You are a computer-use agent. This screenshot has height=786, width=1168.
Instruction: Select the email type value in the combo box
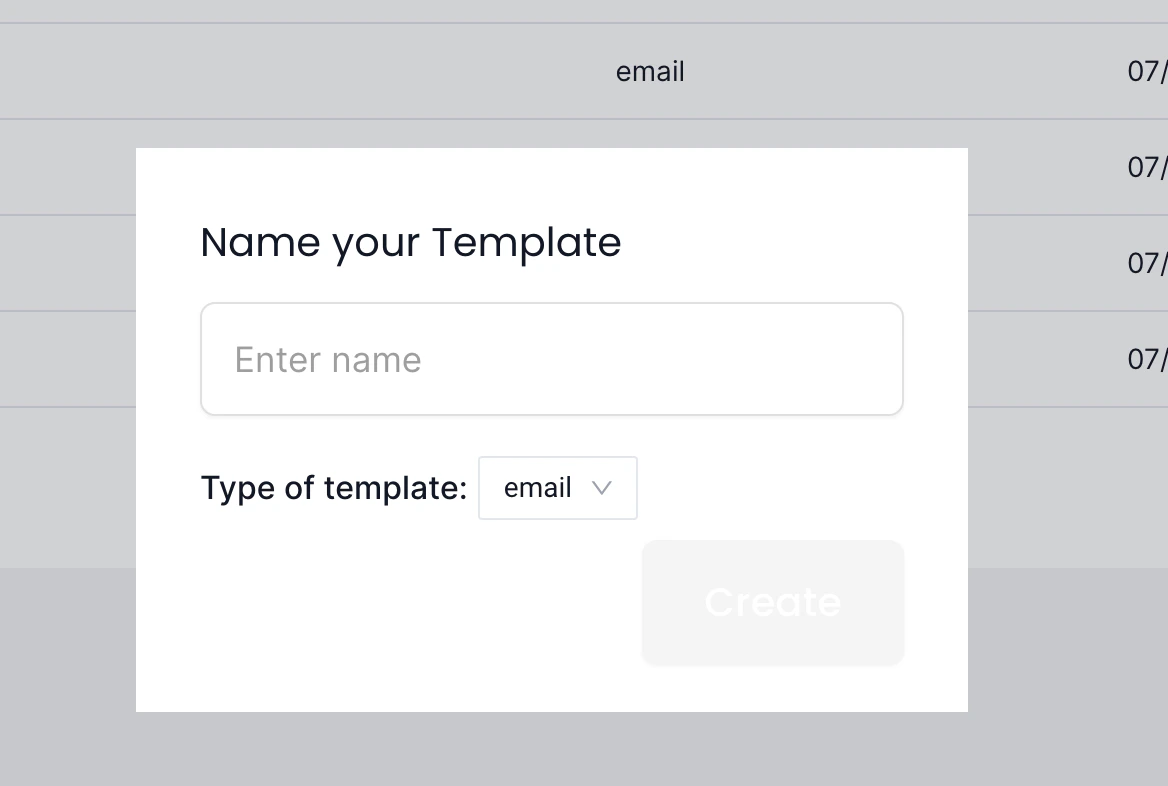(540, 488)
